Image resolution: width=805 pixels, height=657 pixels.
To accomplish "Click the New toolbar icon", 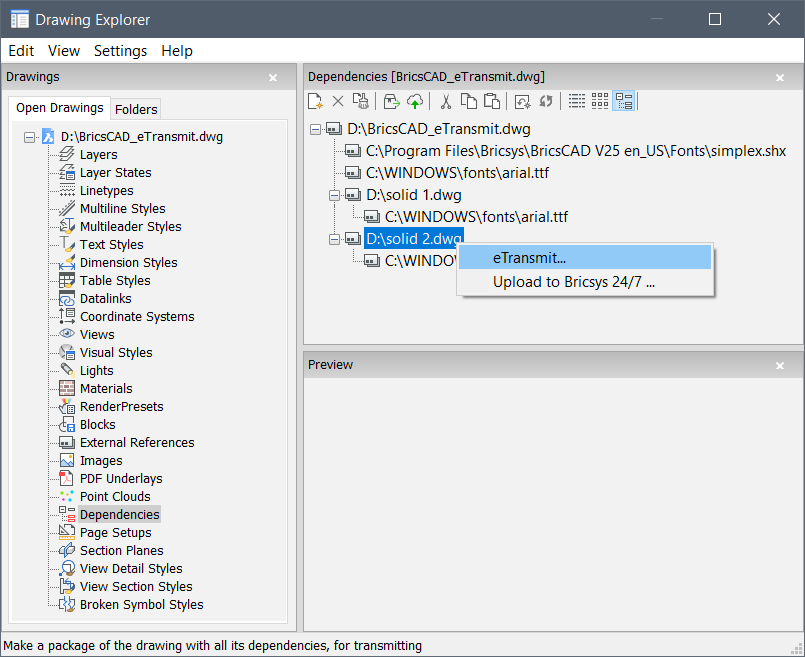I will (315, 101).
